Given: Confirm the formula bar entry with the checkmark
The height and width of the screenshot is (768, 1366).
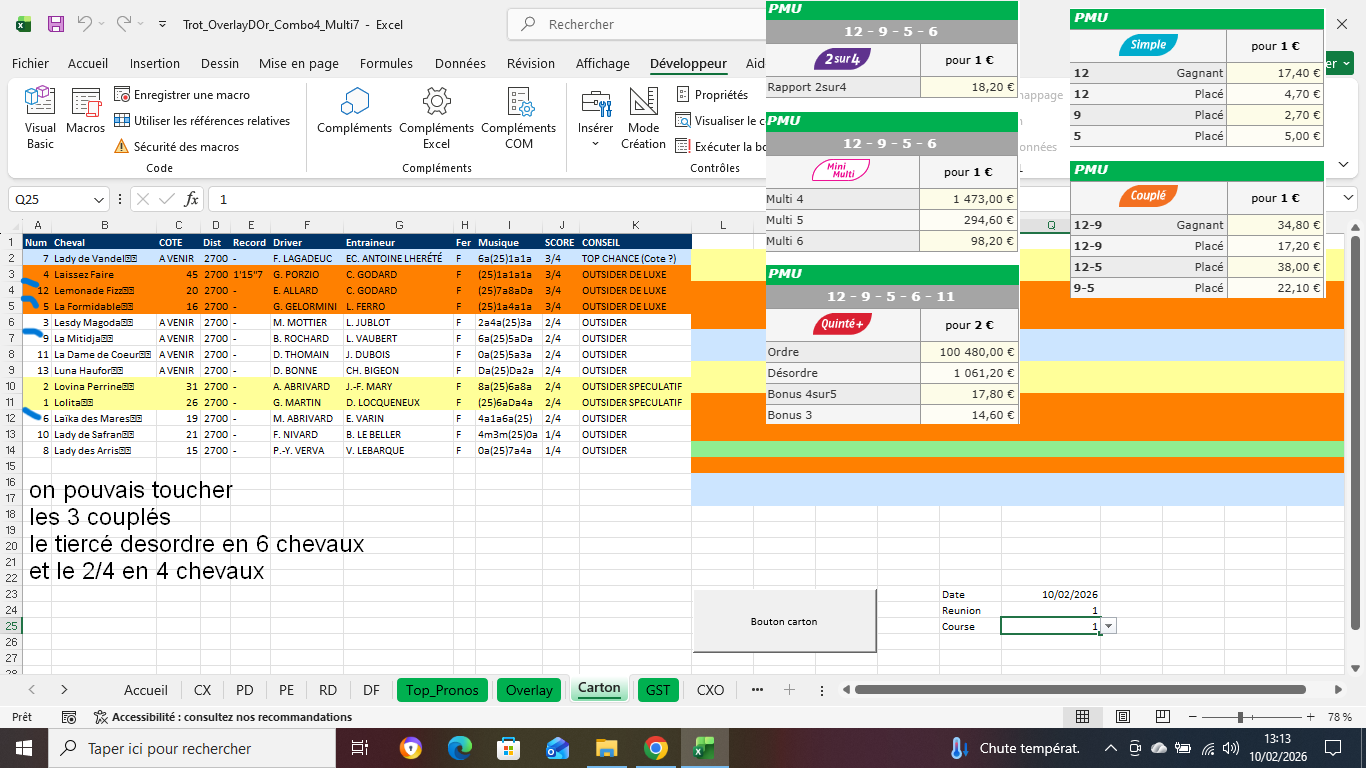Looking at the screenshot, I should 166,199.
